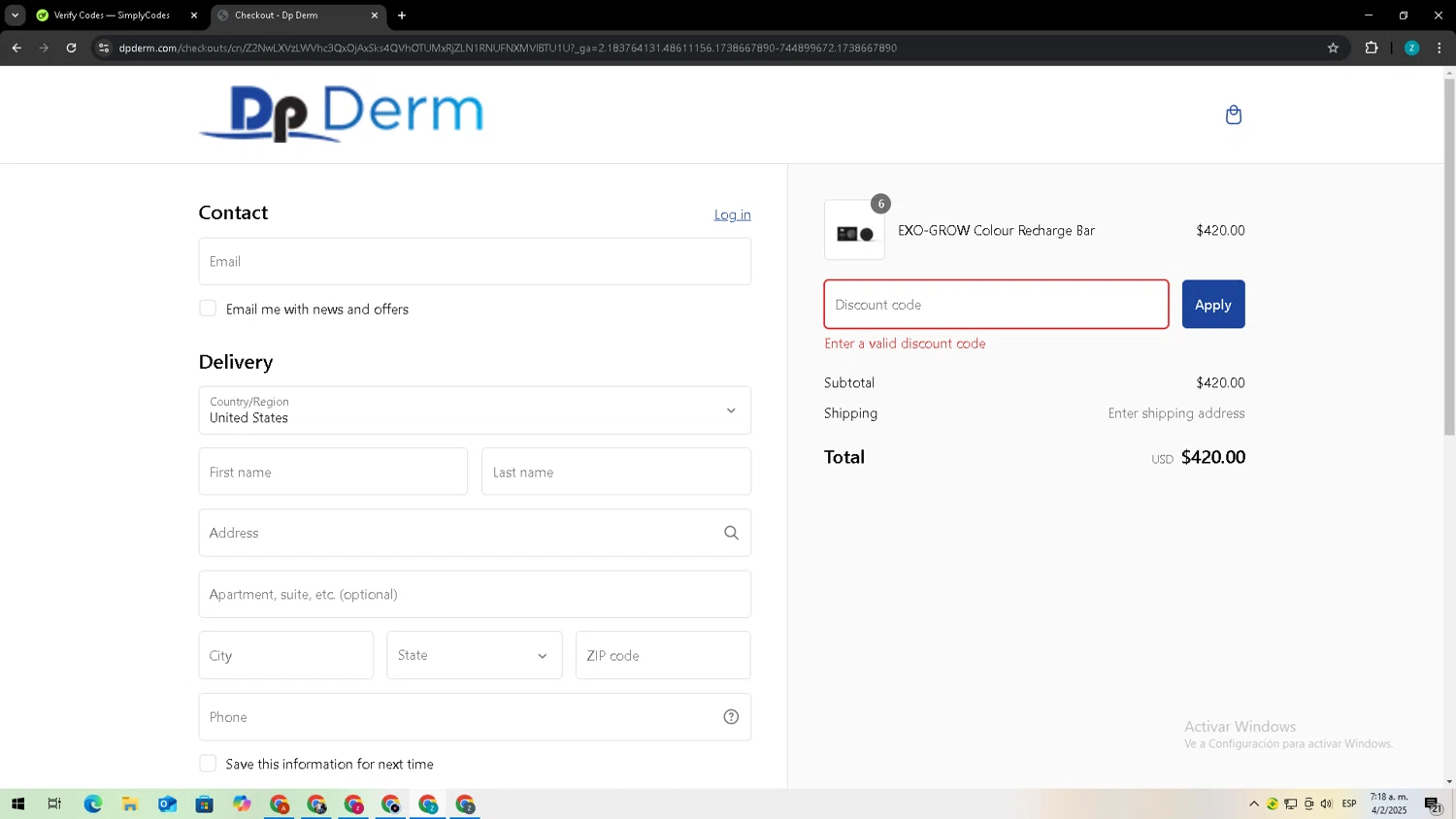1456x819 pixels.
Task: Check 'Save this information for next time'
Action: point(208,764)
